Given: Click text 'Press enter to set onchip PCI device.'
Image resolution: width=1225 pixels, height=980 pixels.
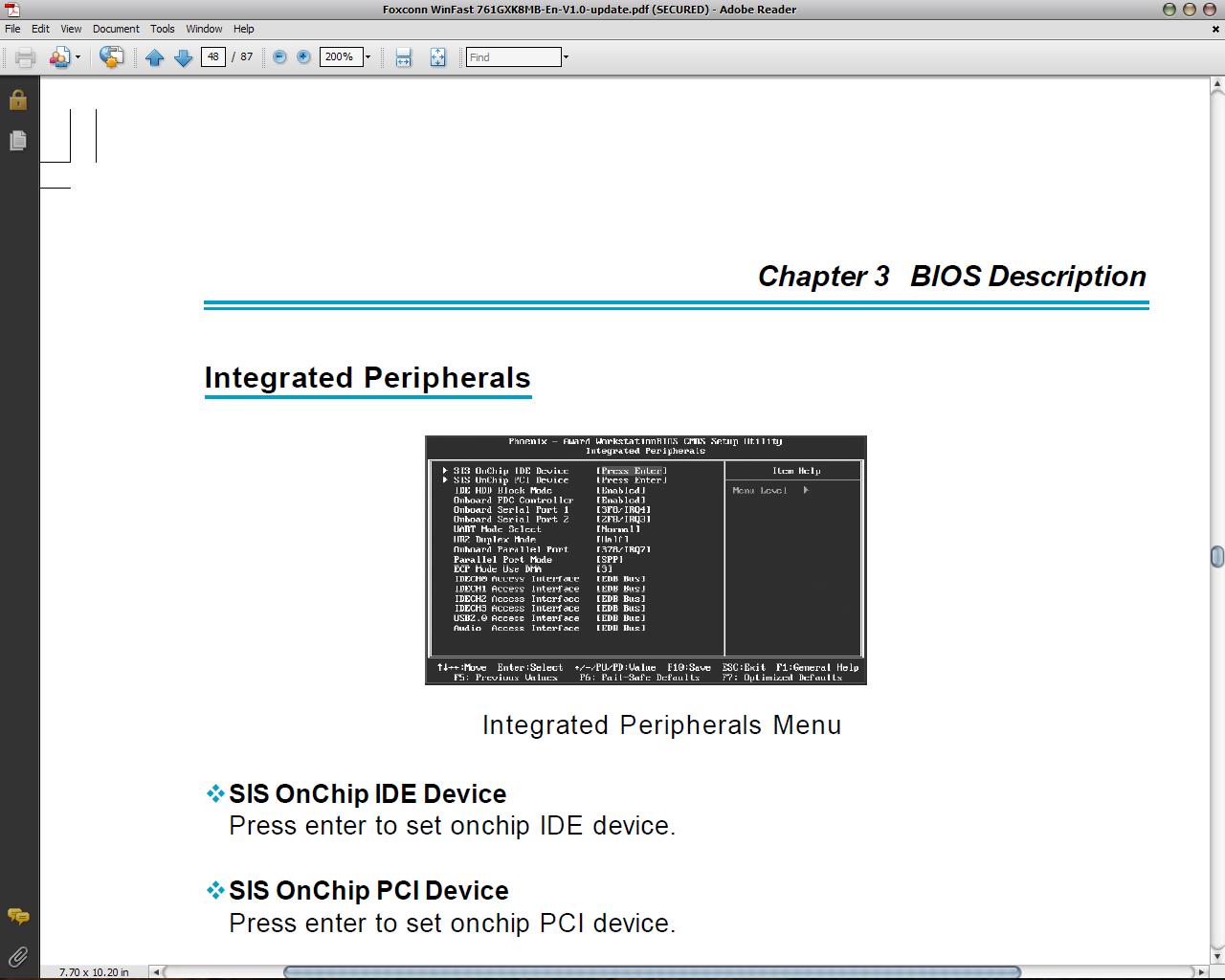Looking at the screenshot, I should pyautogui.click(x=453, y=924).
